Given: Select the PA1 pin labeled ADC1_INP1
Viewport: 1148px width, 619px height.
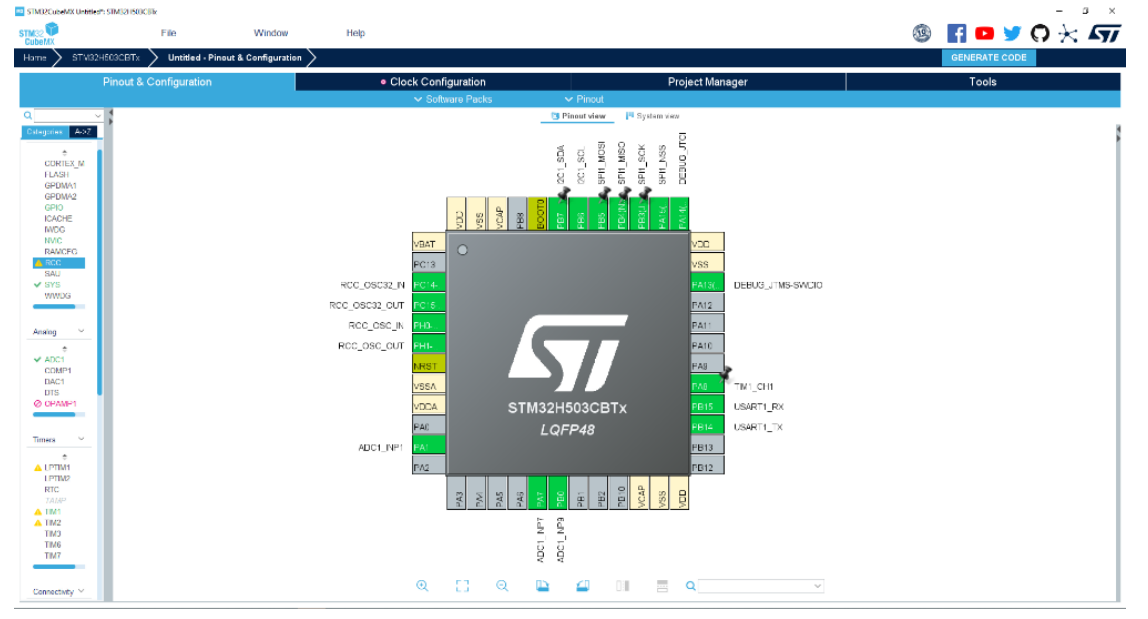Looking at the screenshot, I should click(428, 447).
